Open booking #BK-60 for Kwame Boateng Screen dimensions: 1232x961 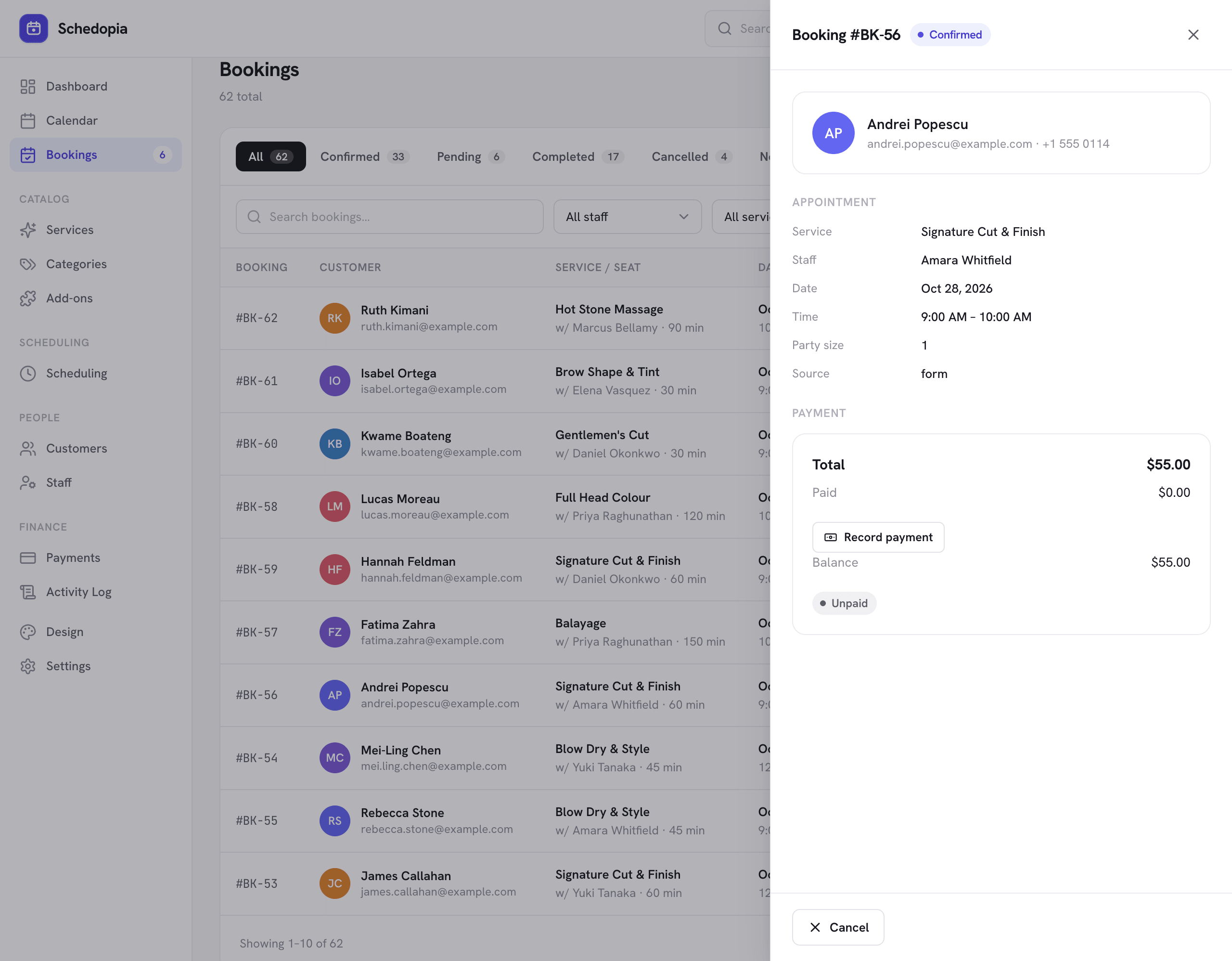click(495, 444)
